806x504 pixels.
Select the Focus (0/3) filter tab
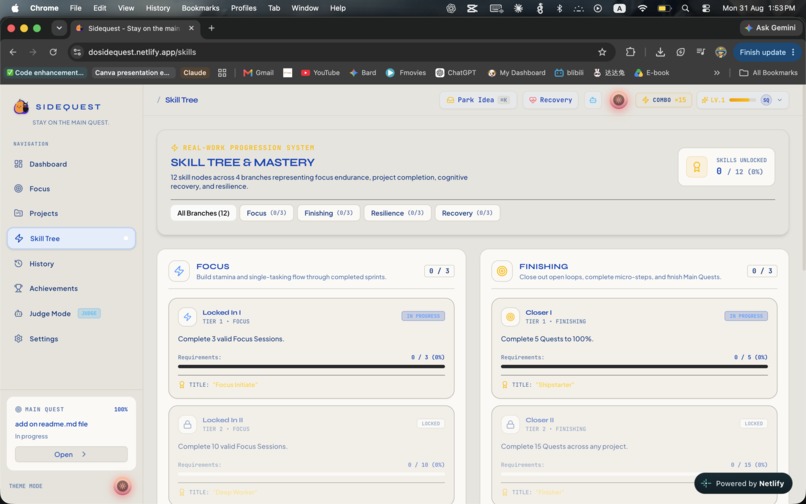tap(266, 213)
